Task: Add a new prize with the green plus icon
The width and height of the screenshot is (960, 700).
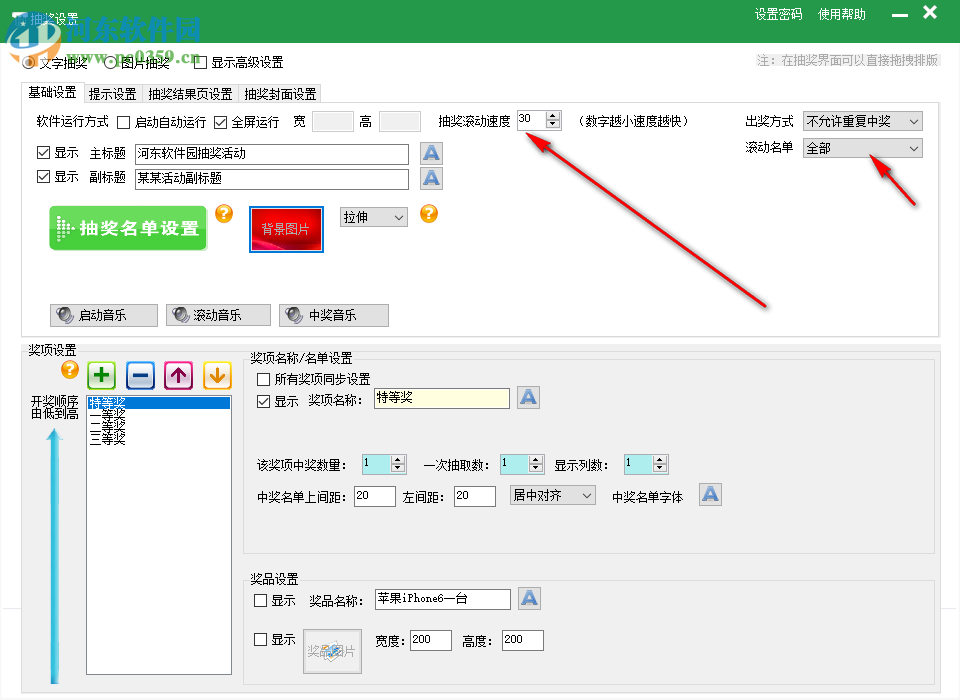Action: [101, 375]
